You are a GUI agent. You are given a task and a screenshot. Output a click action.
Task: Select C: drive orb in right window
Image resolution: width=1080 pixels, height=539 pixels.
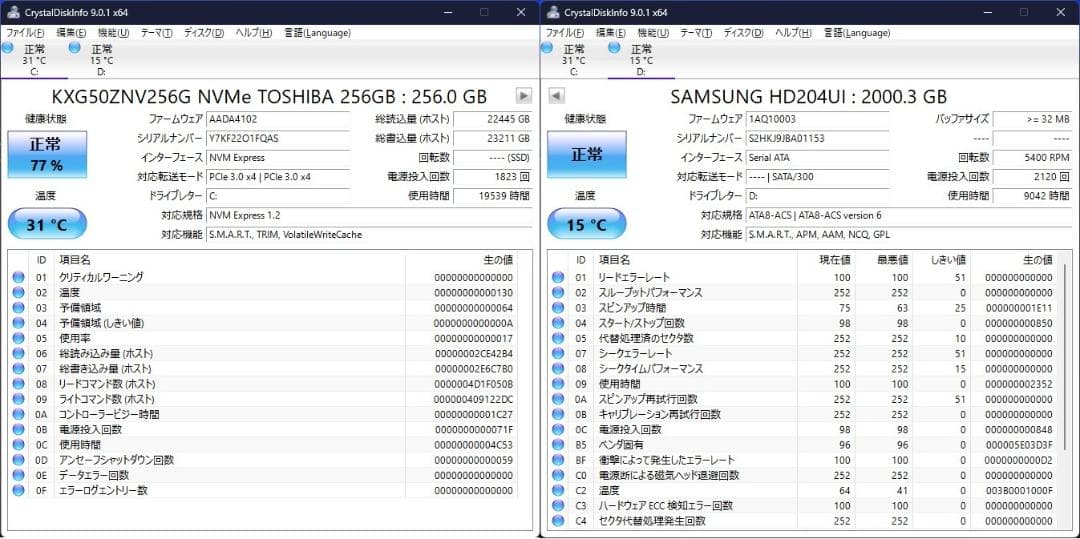tap(547, 47)
